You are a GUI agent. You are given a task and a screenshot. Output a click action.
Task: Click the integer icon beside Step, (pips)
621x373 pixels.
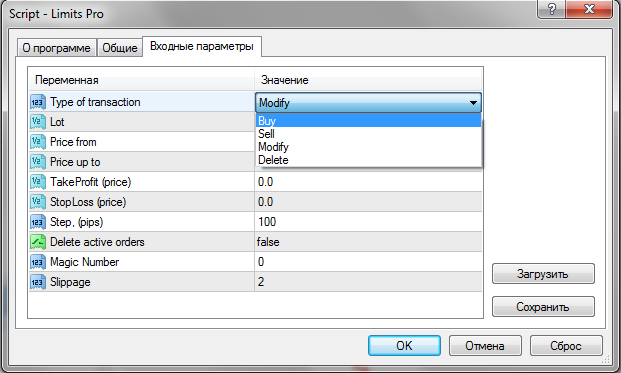click(38, 222)
